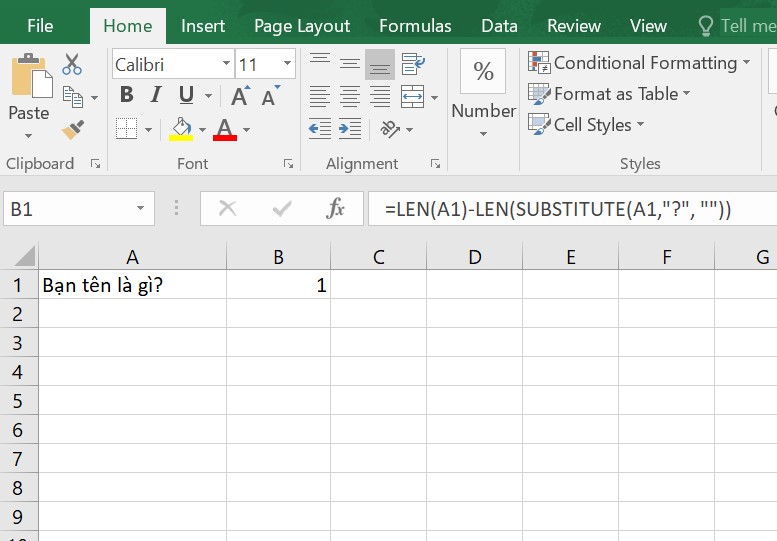
Task: Switch to the Page Layout tab
Action: (x=302, y=26)
